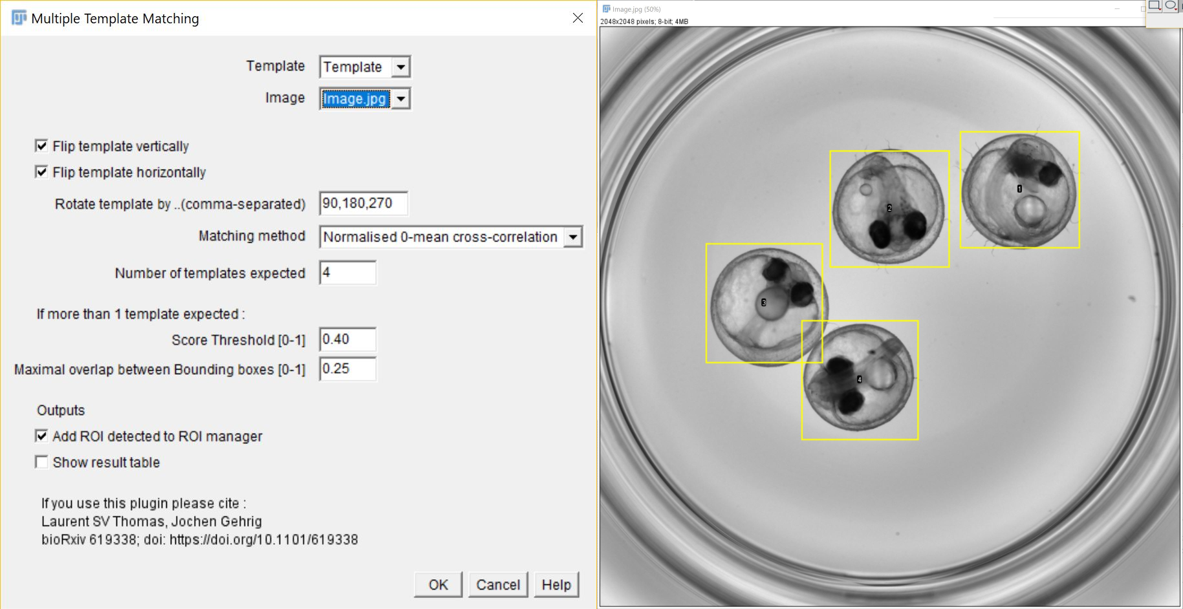The width and height of the screenshot is (1183, 609).
Task: Select detected ROI box labeled 1
Action: pos(1019,189)
